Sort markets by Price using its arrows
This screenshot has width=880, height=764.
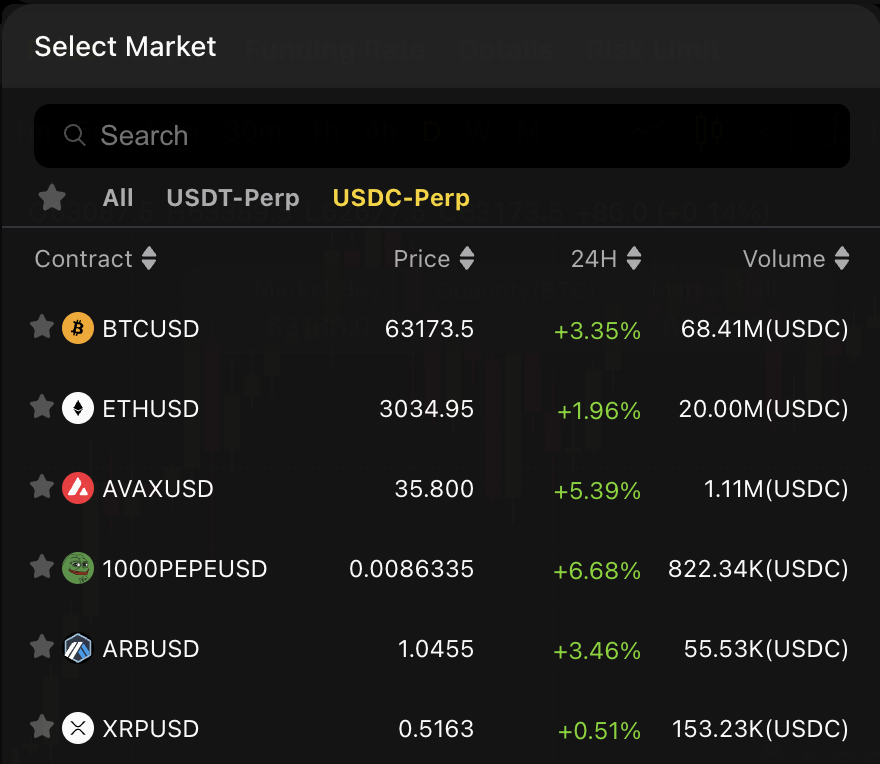point(467,258)
